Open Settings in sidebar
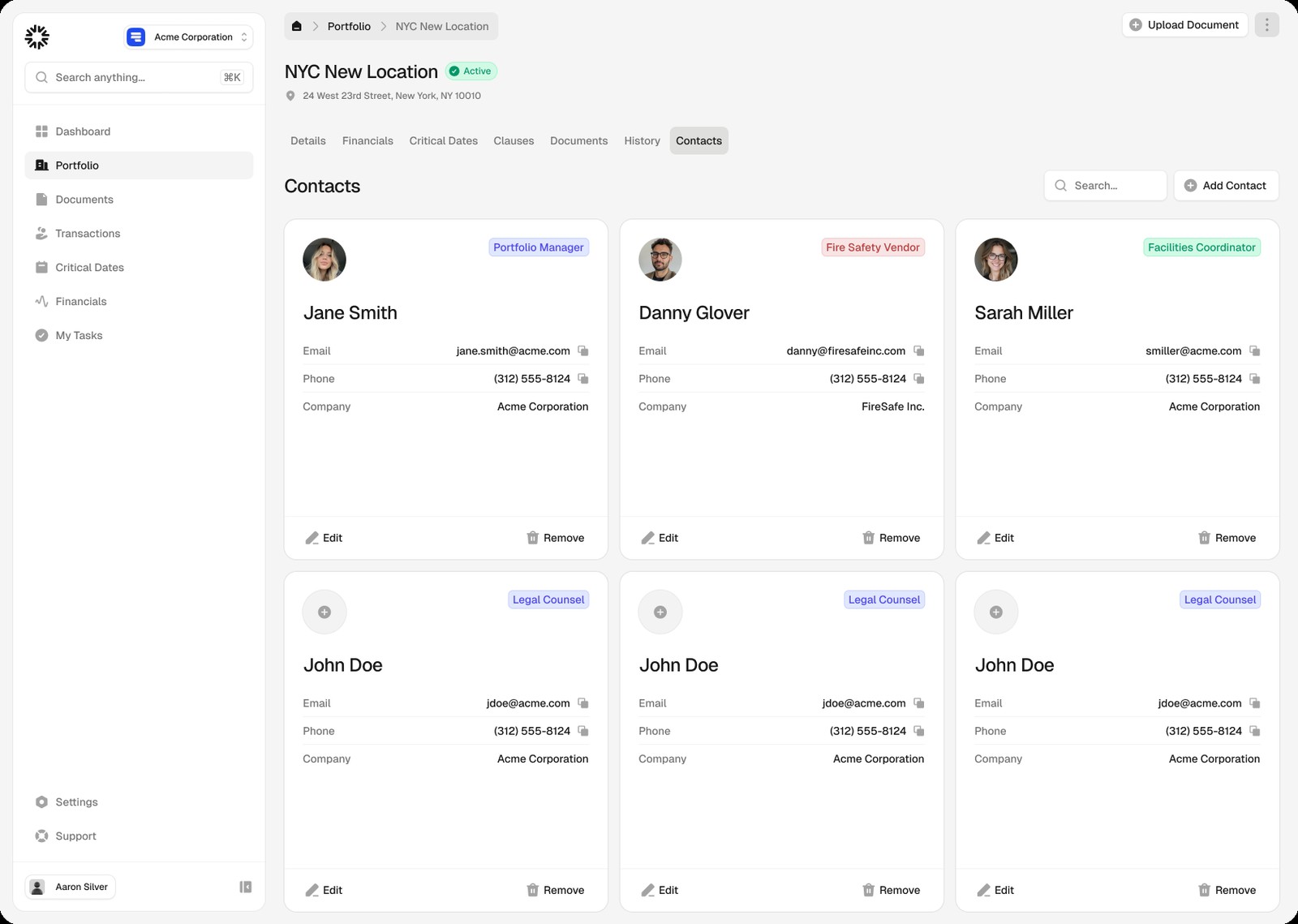 click(x=139, y=802)
